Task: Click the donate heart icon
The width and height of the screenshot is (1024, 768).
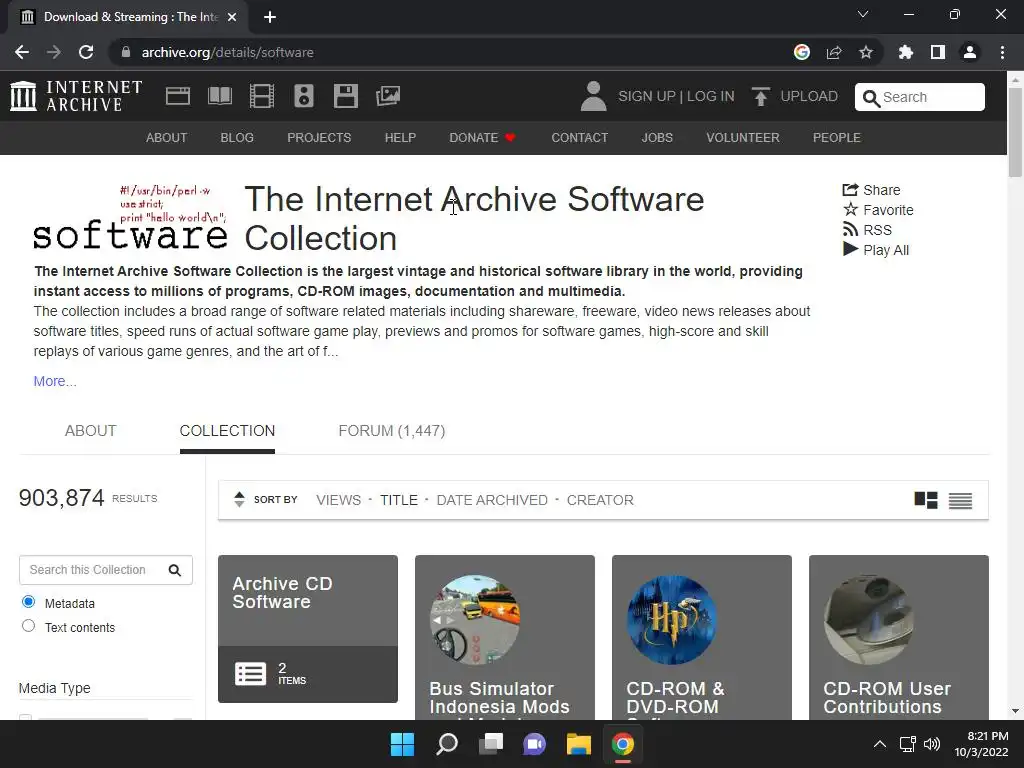Action: (x=510, y=138)
